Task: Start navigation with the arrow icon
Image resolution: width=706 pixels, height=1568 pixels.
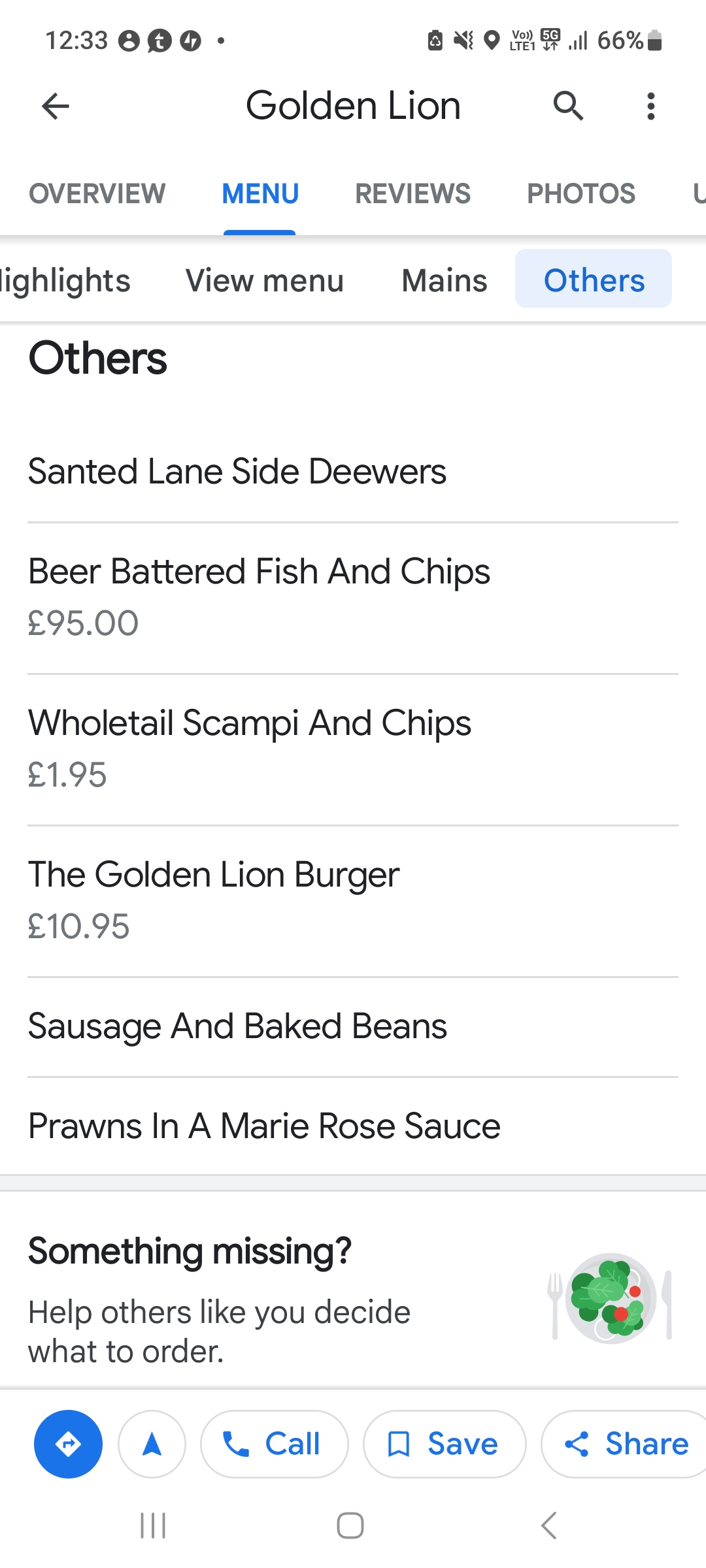Action: (x=152, y=1444)
